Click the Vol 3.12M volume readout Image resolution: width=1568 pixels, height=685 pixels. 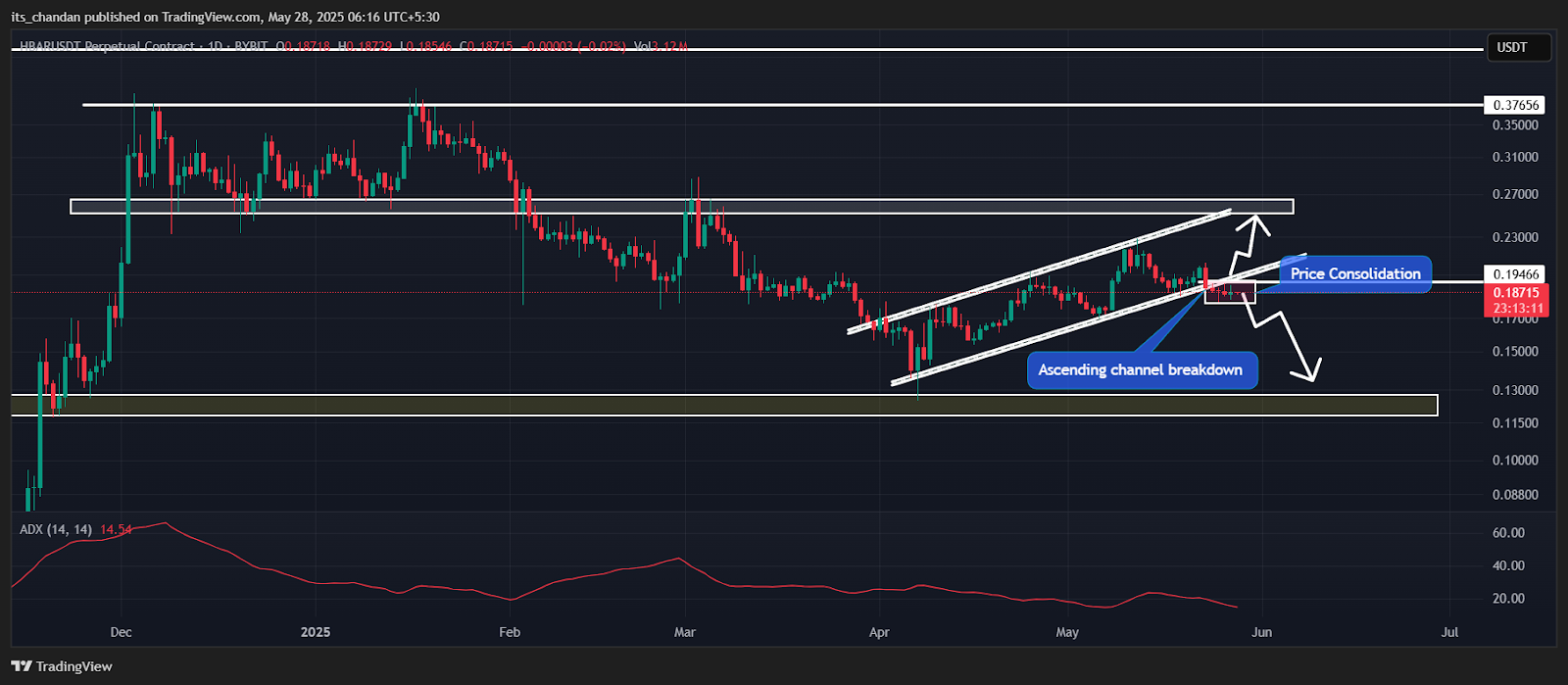661,46
